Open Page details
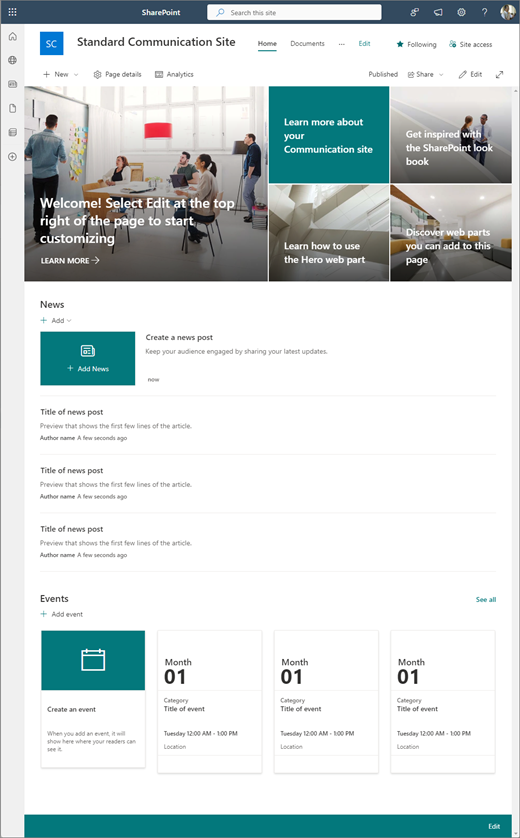Screen dimensions: 520x838 (117, 74)
